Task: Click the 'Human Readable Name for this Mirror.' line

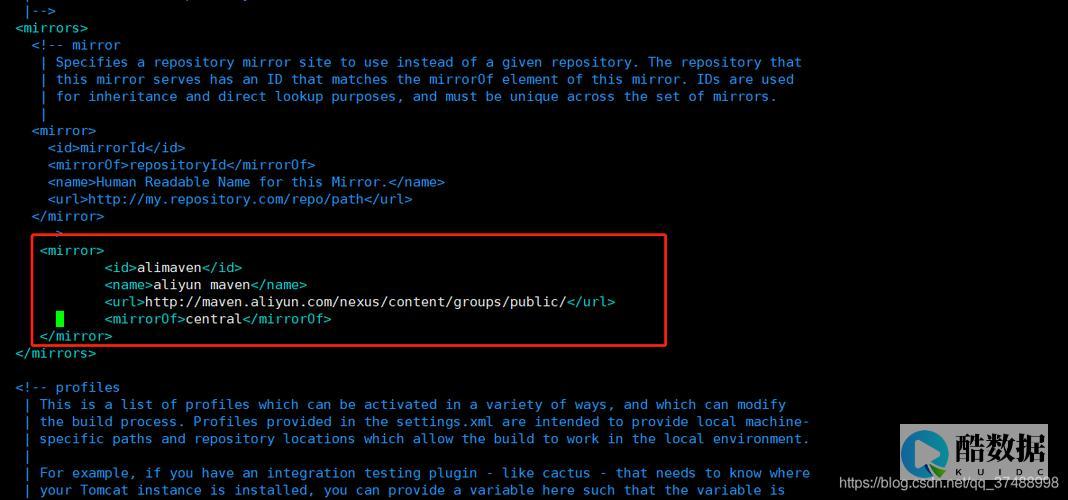Action: (246, 182)
